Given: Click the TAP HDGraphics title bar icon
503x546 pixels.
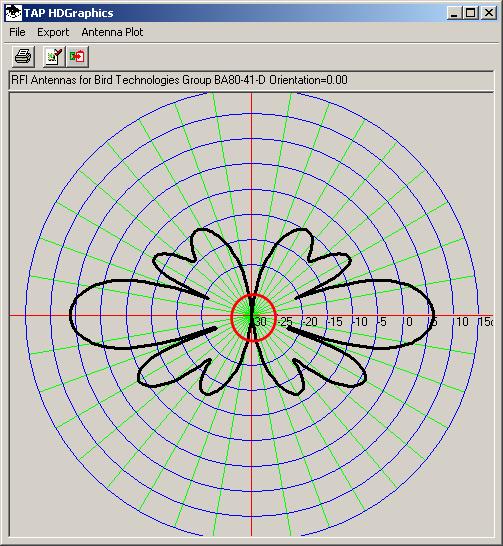Looking at the screenshot, I should (14, 13).
